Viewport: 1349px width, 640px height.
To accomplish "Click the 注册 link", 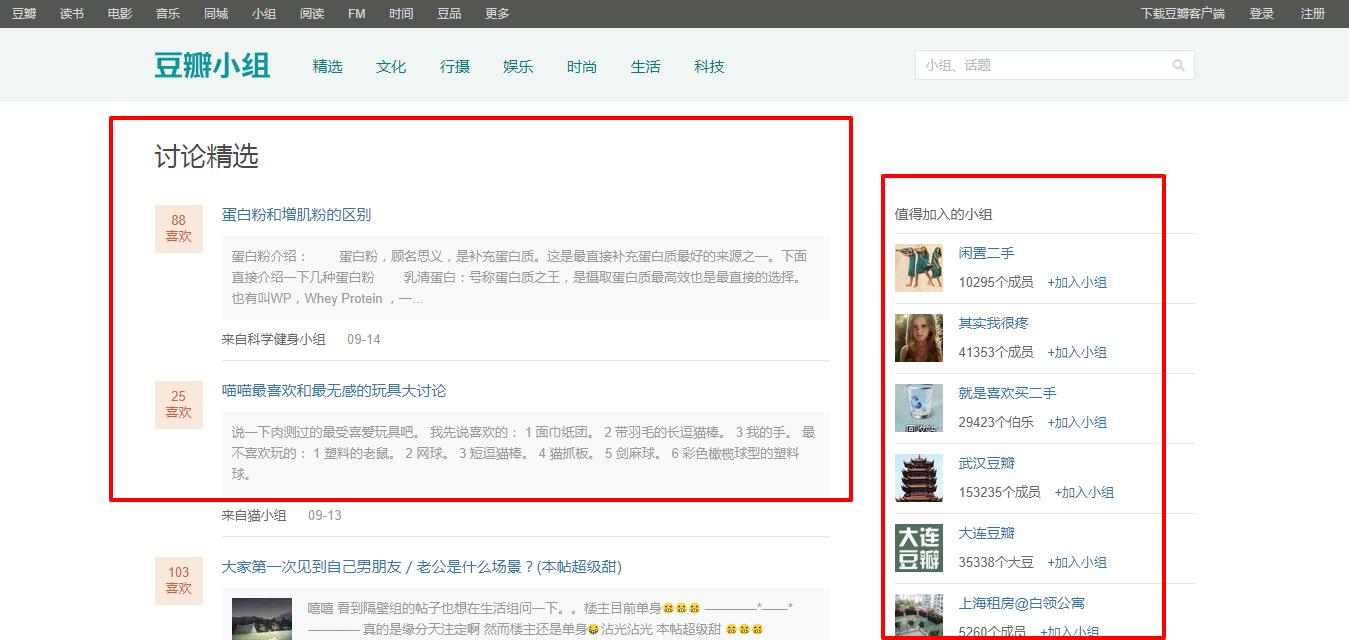I will (x=1313, y=14).
